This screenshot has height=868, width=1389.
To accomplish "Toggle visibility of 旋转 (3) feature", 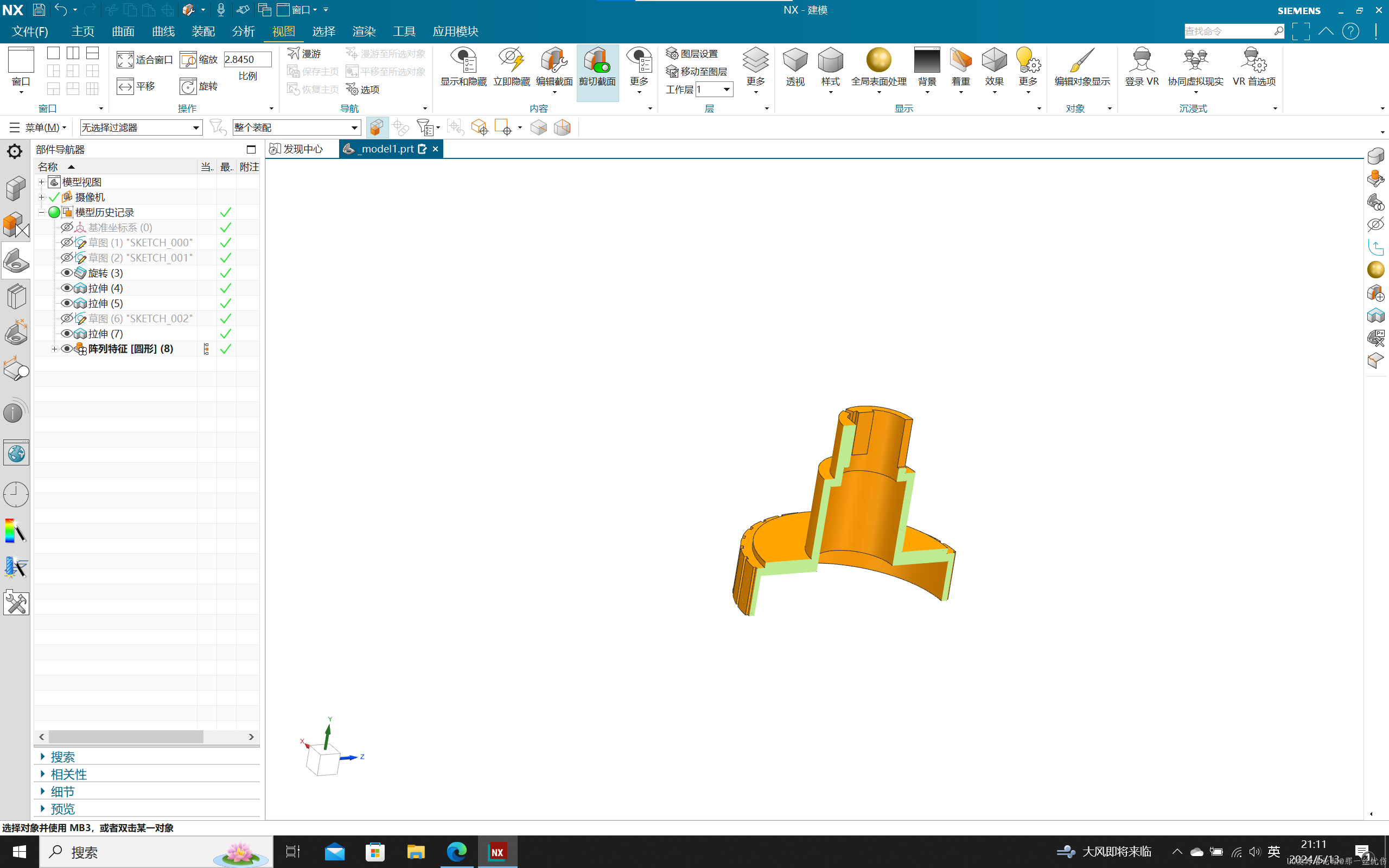I will pos(67,273).
